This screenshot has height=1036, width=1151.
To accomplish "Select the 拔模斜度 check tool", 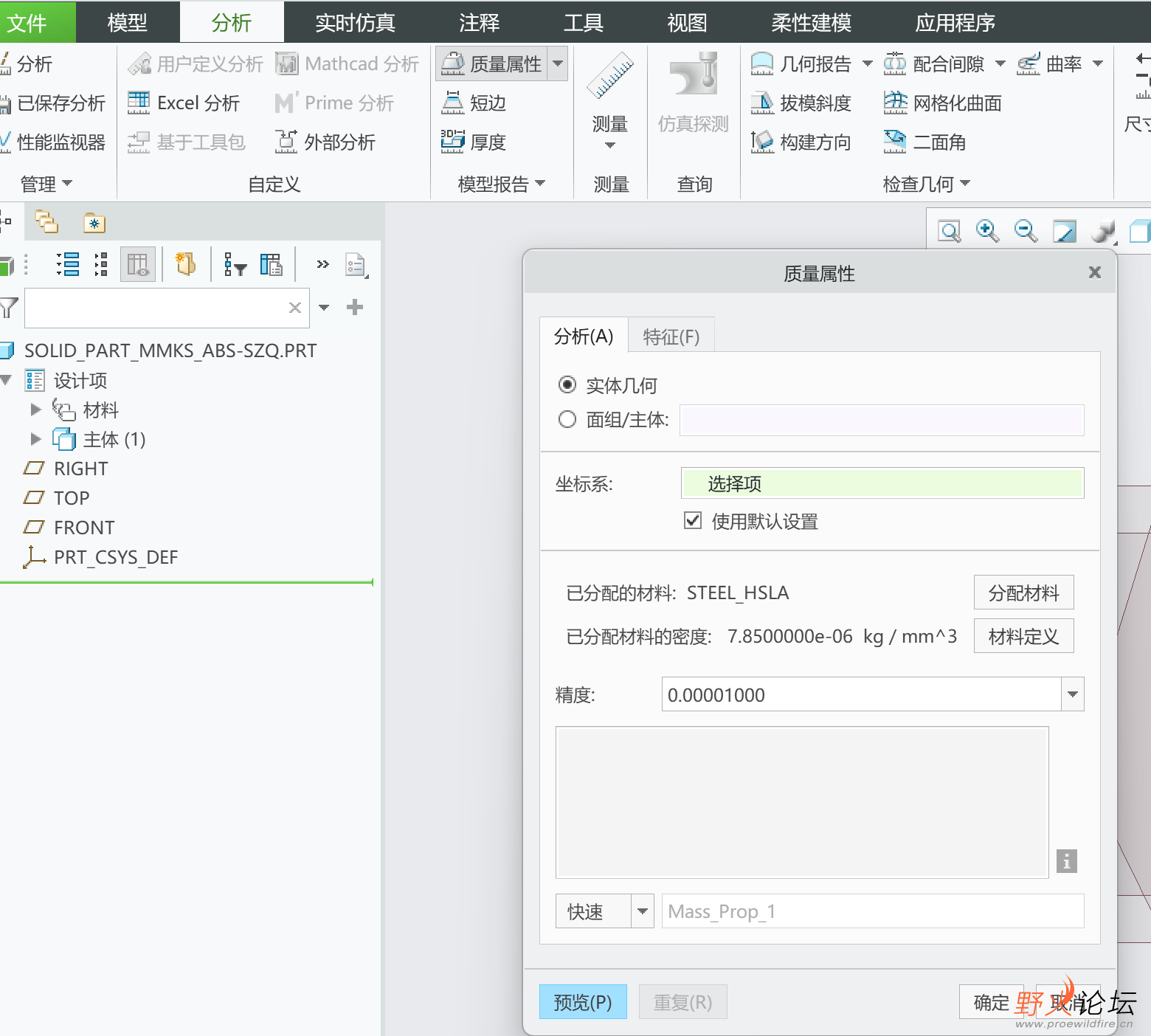I will point(802,103).
